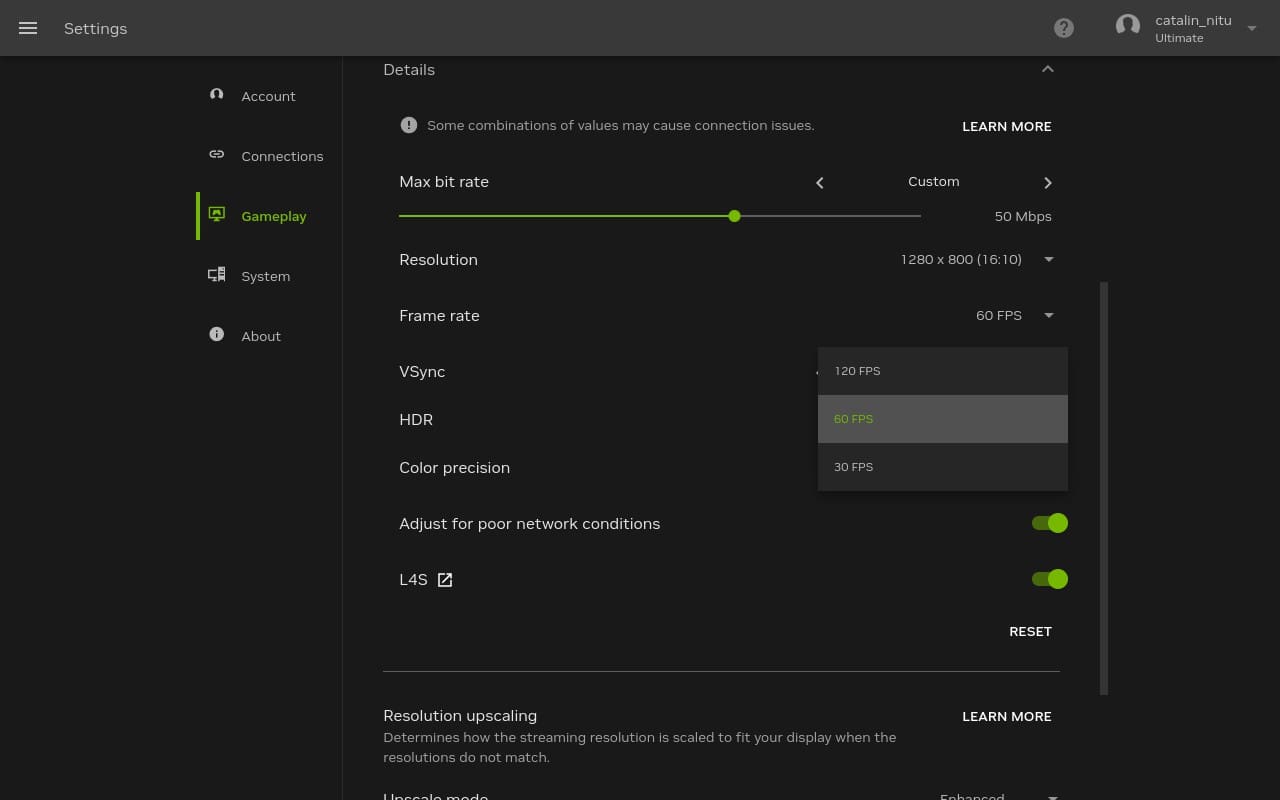The width and height of the screenshot is (1280, 800).
Task: Disable Adjust for poor network conditions toggle
Action: pyautogui.click(x=1050, y=523)
